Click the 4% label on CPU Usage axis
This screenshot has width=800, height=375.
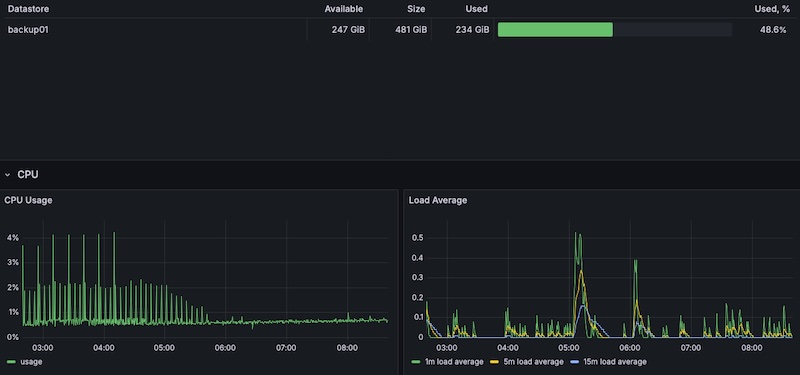coord(12,238)
